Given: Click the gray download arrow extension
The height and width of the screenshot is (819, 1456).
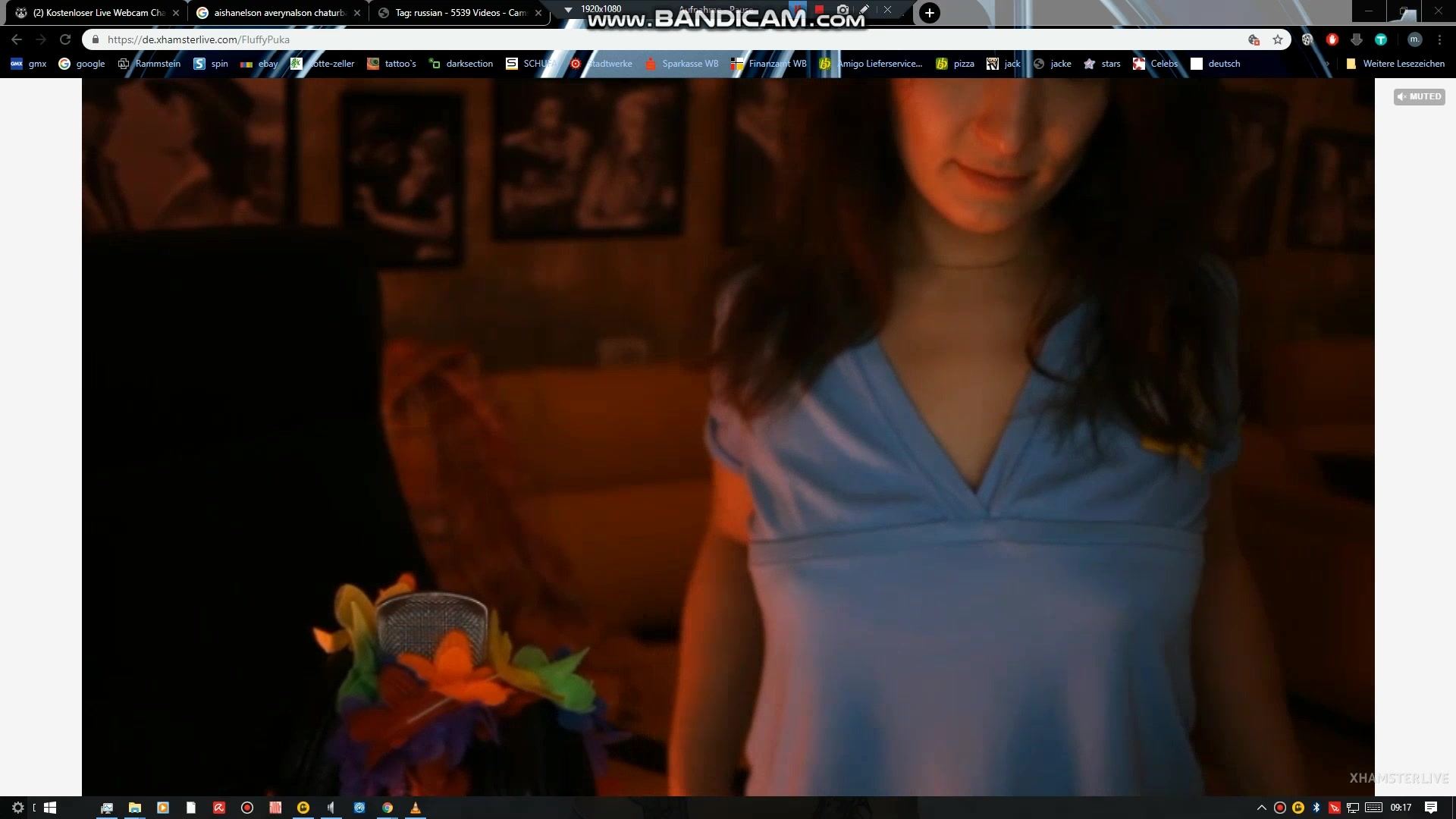Looking at the screenshot, I should 1357,39.
